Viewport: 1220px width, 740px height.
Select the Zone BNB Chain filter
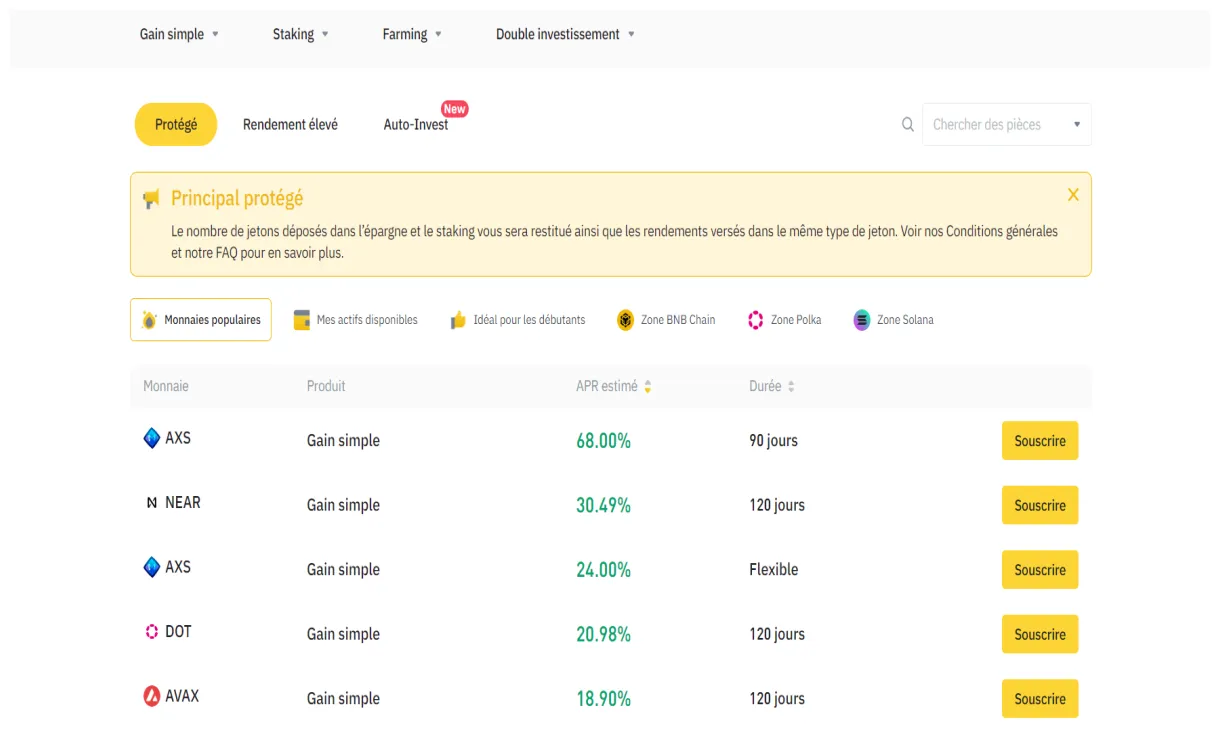click(666, 320)
